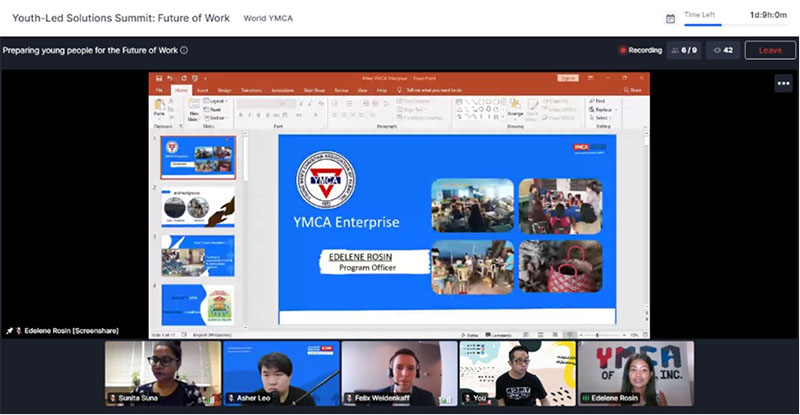Click the Reset slide button
The width and height of the screenshot is (800, 415).
coord(213,109)
